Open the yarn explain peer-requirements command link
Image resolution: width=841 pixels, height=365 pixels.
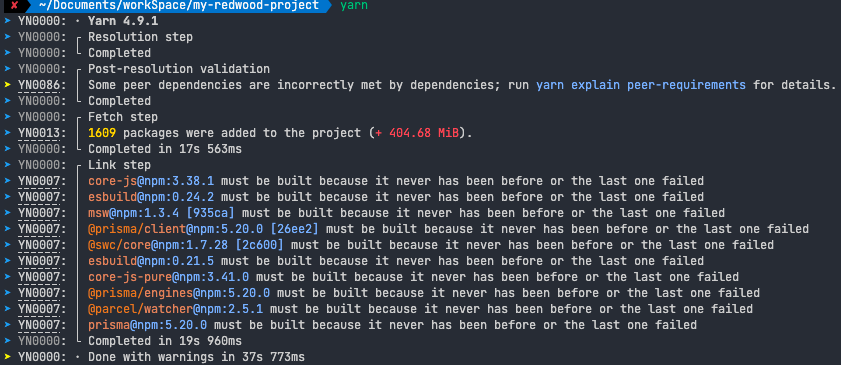(640, 85)
